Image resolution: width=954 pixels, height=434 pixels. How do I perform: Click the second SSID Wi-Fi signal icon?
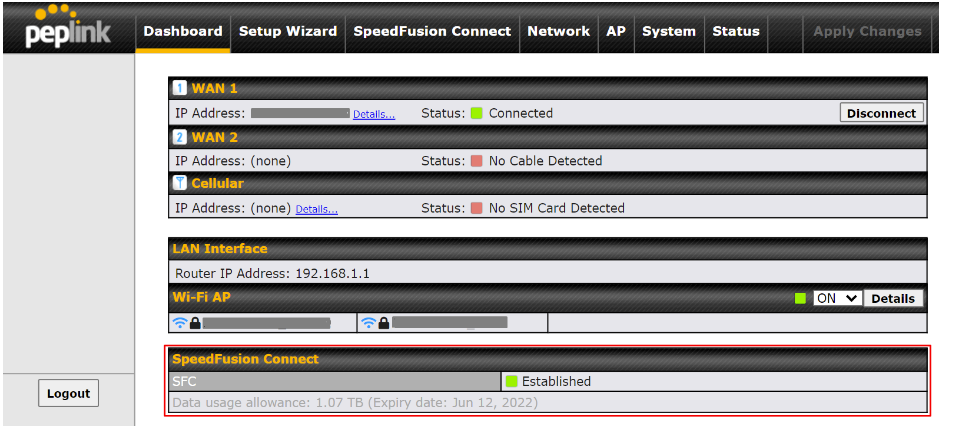(369, 323)
